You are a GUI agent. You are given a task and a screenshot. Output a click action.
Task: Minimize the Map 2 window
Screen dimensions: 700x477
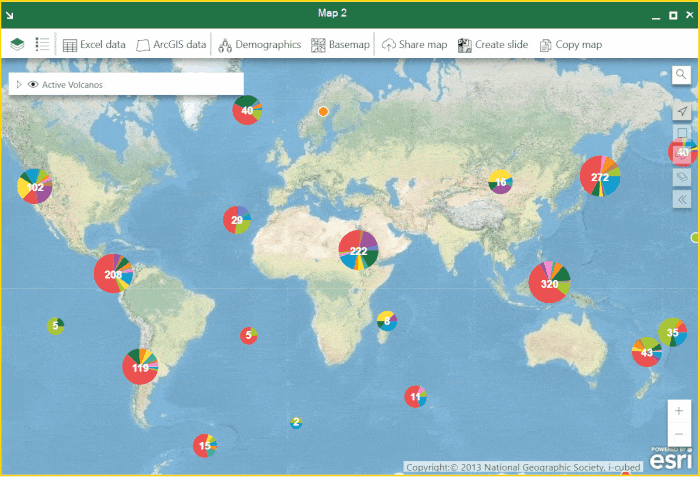click(x=656, y=16)
